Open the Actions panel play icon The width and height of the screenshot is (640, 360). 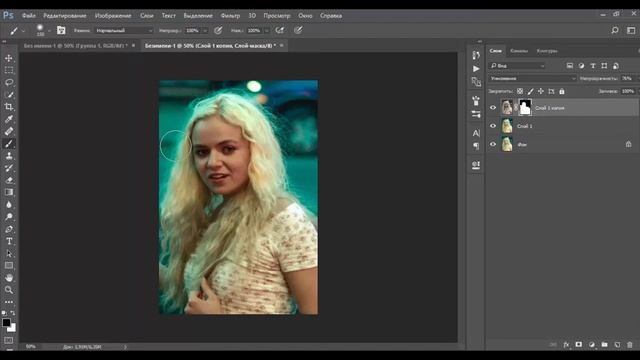(476, 69)
